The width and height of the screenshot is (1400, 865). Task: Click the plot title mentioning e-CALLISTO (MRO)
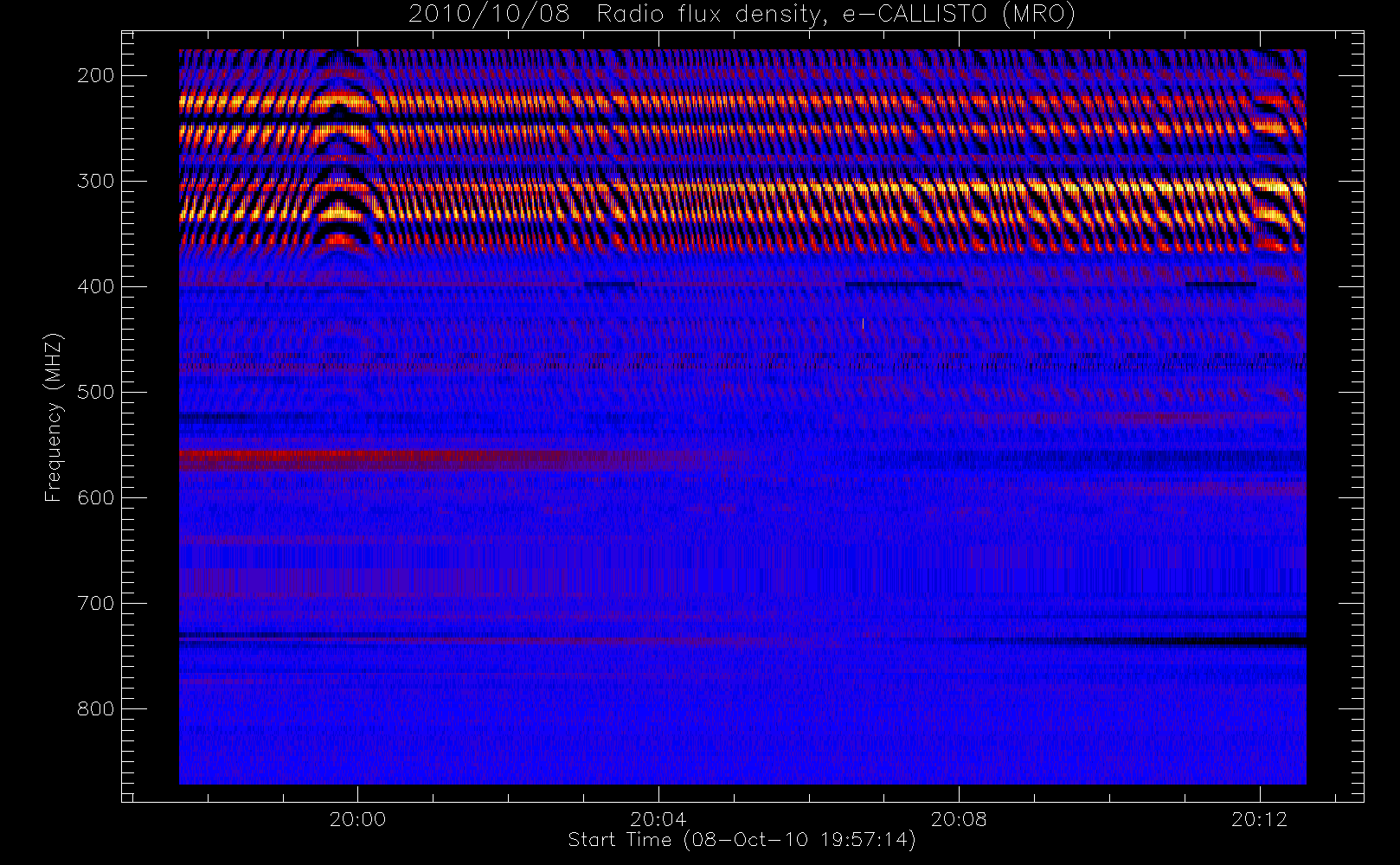pyautogui.click(x=742, y=14)
